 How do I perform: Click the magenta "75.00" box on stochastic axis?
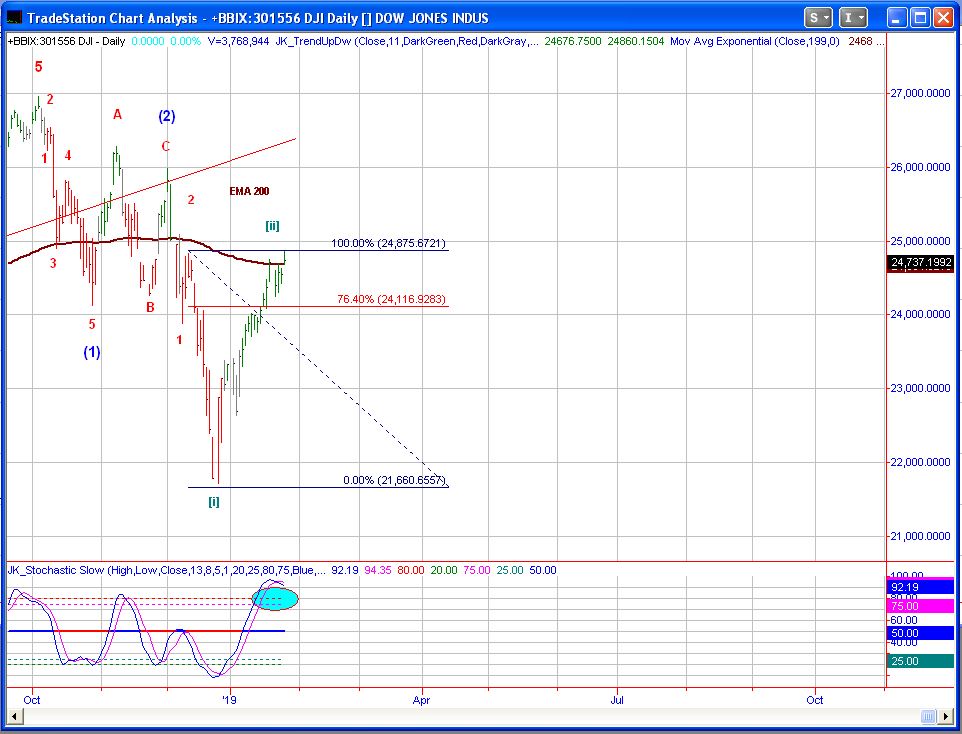click(921, 606)
